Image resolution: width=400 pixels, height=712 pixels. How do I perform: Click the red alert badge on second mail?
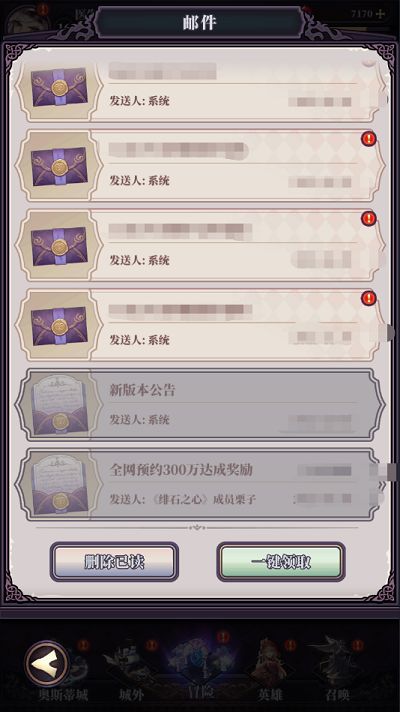click(x=369, y=139)
